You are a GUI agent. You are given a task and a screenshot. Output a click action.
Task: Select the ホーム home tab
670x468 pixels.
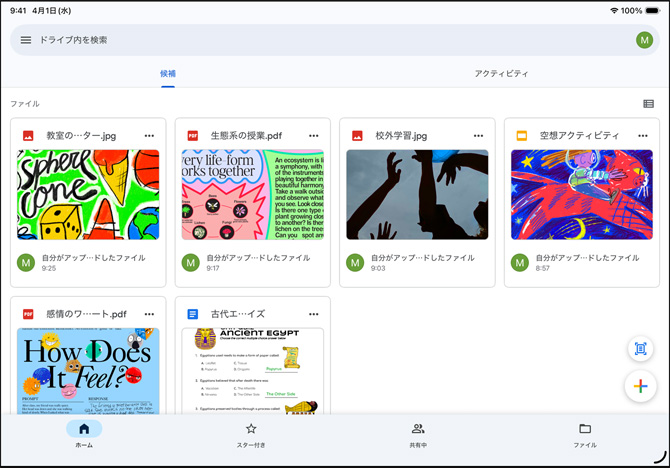click(x=84, y=434)
